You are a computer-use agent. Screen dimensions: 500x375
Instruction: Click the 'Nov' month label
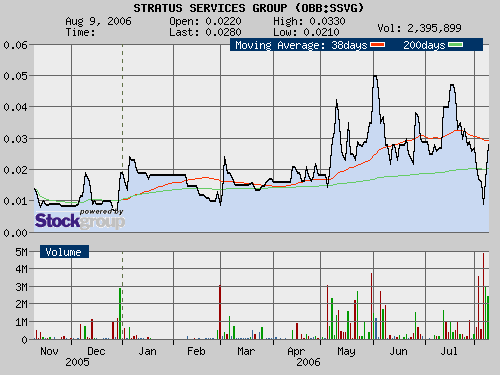pyautogui.click(x=49, y=351)
